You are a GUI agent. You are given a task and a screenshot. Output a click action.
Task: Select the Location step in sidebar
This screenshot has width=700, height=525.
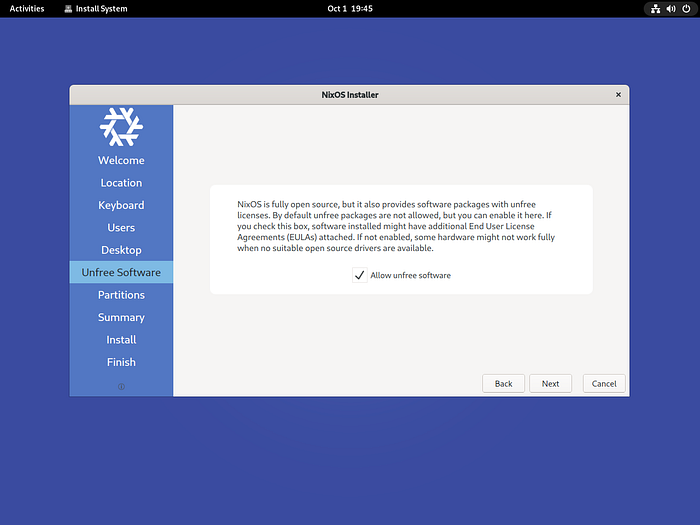121,183
